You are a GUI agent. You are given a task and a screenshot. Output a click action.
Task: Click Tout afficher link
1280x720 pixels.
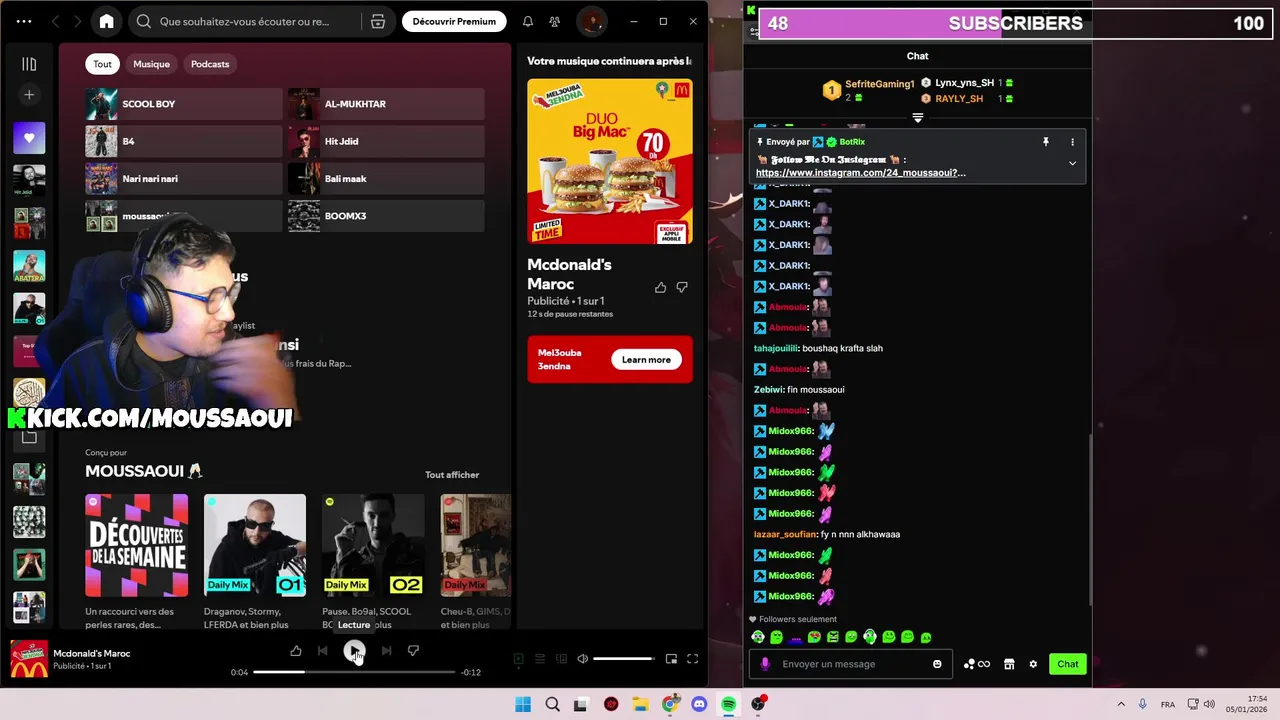[x=452, y=475]
